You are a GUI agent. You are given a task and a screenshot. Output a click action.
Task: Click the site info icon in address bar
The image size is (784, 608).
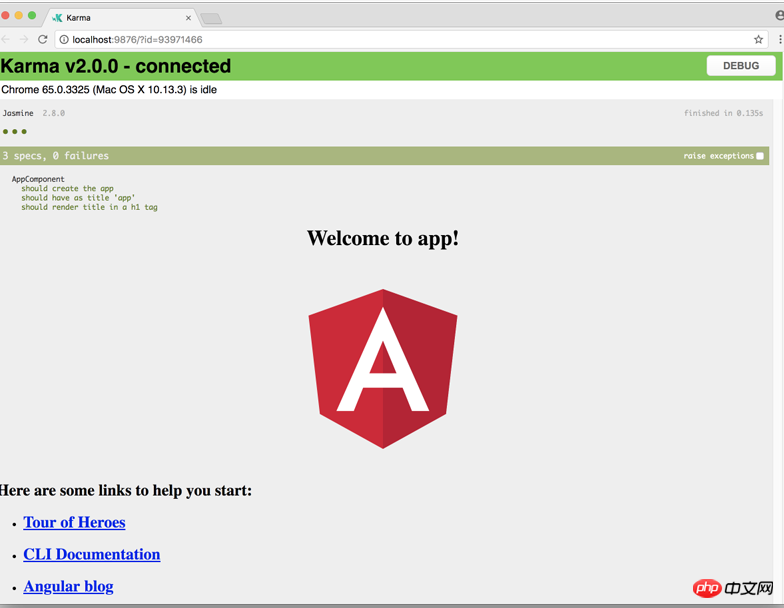click(x=64, y=40)
